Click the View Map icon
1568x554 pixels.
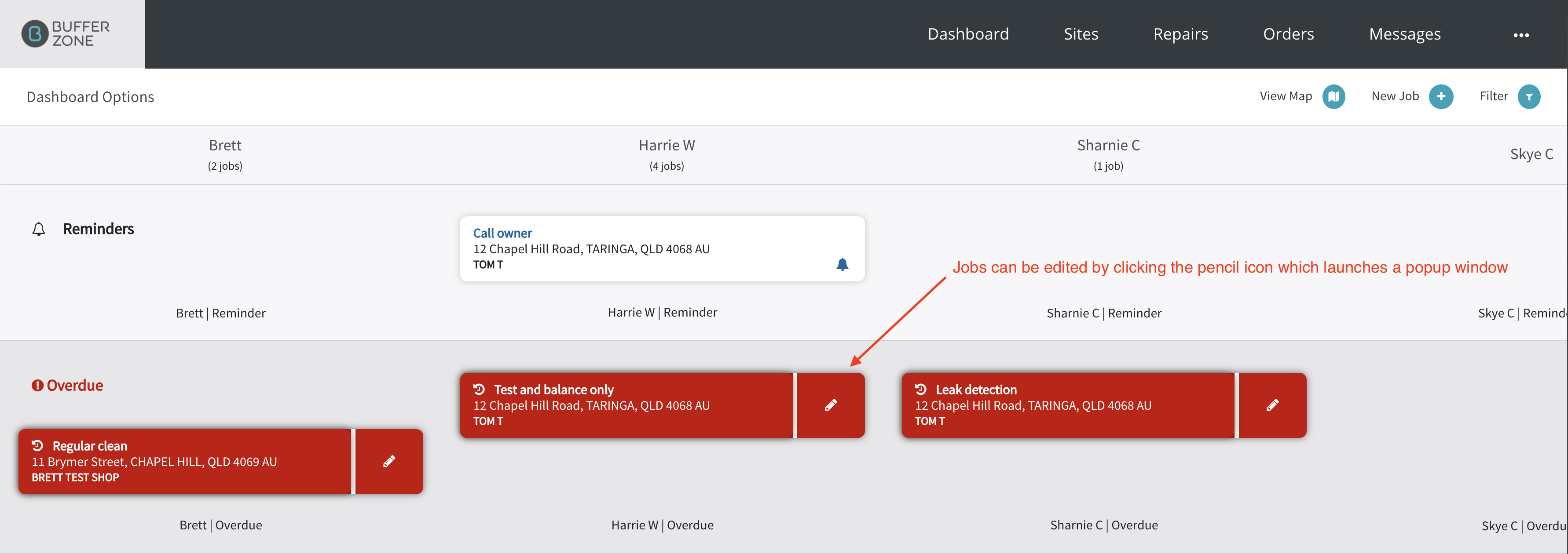(x=1333, y=97)
